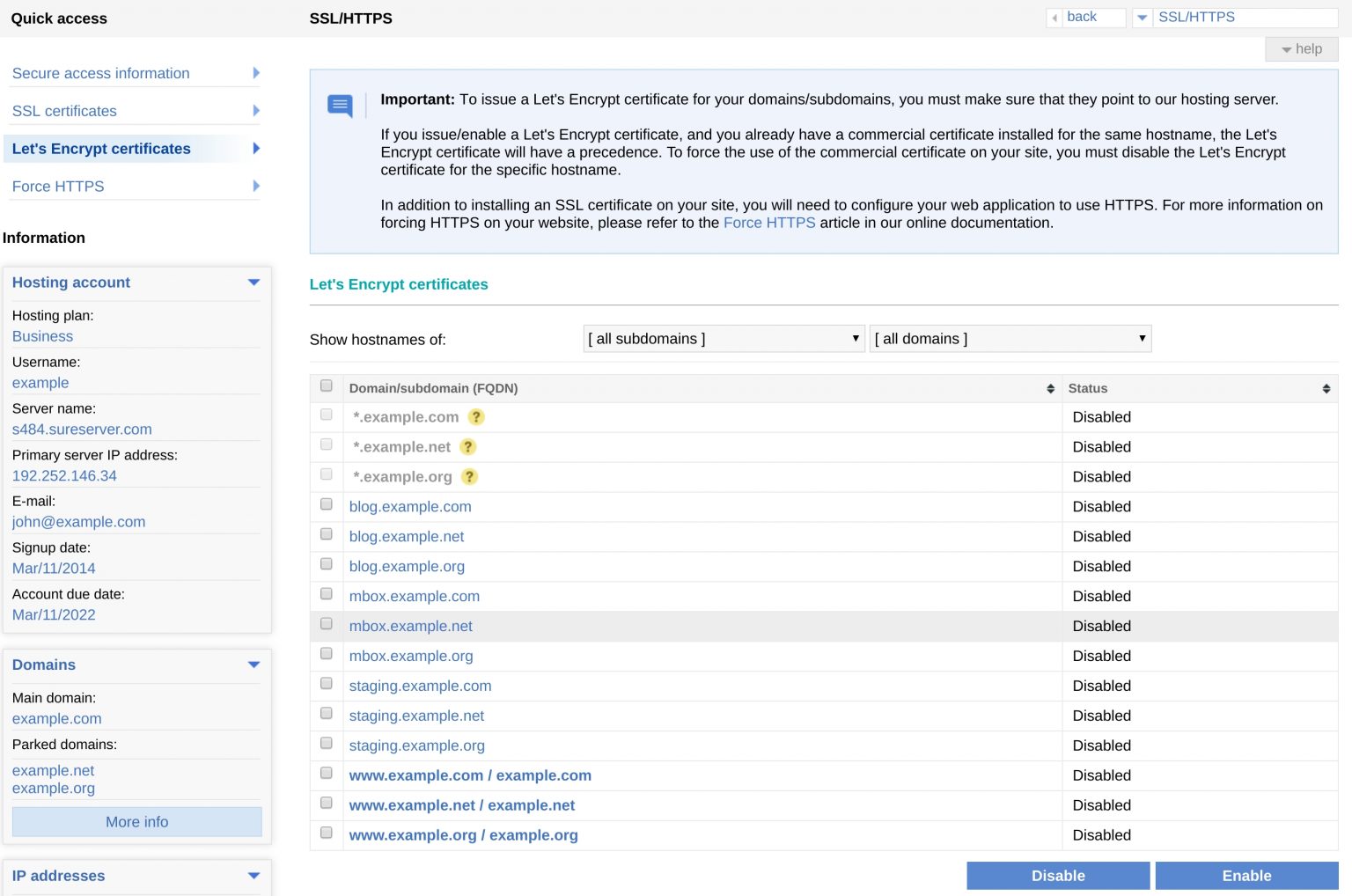Click the help question mark beside *.example.com

point(476,417)
